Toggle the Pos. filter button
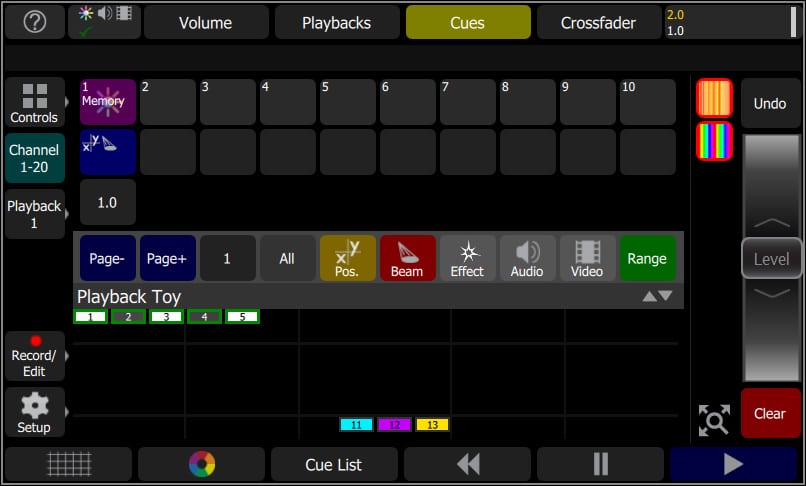The width and height of the screenshot is (806, 486). 347,258
